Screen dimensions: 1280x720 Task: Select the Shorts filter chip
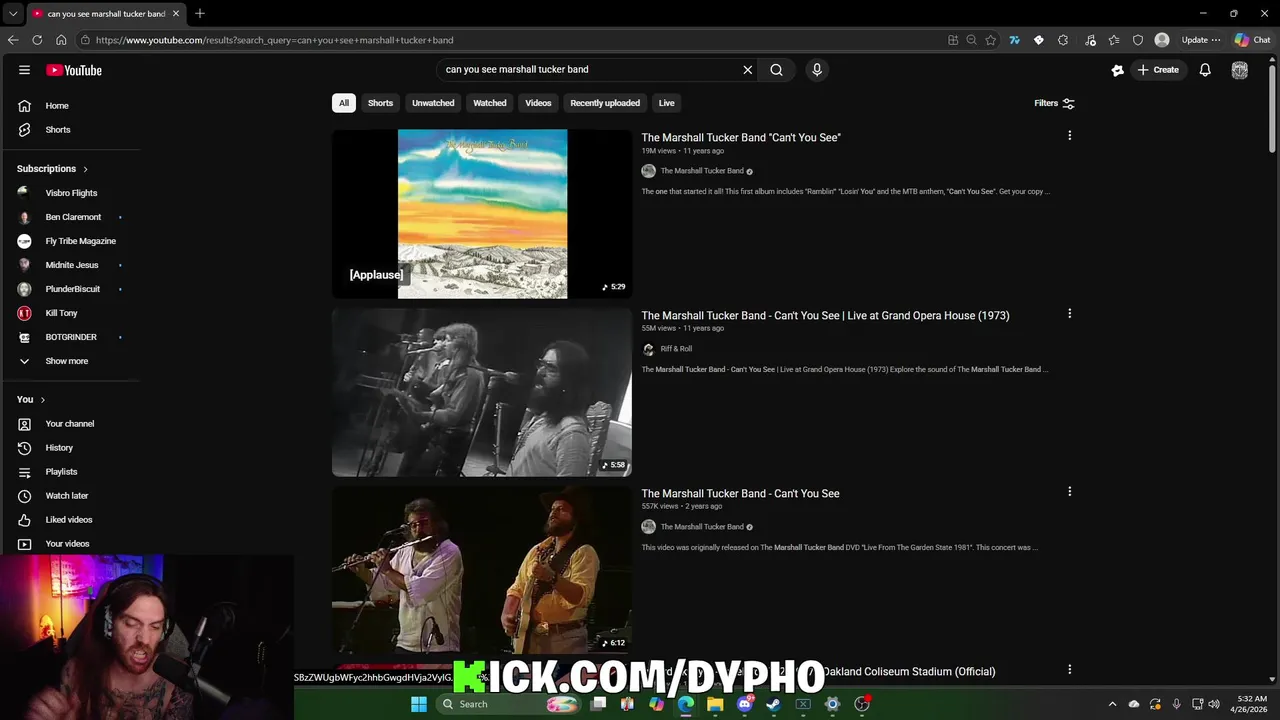point(380,103)
